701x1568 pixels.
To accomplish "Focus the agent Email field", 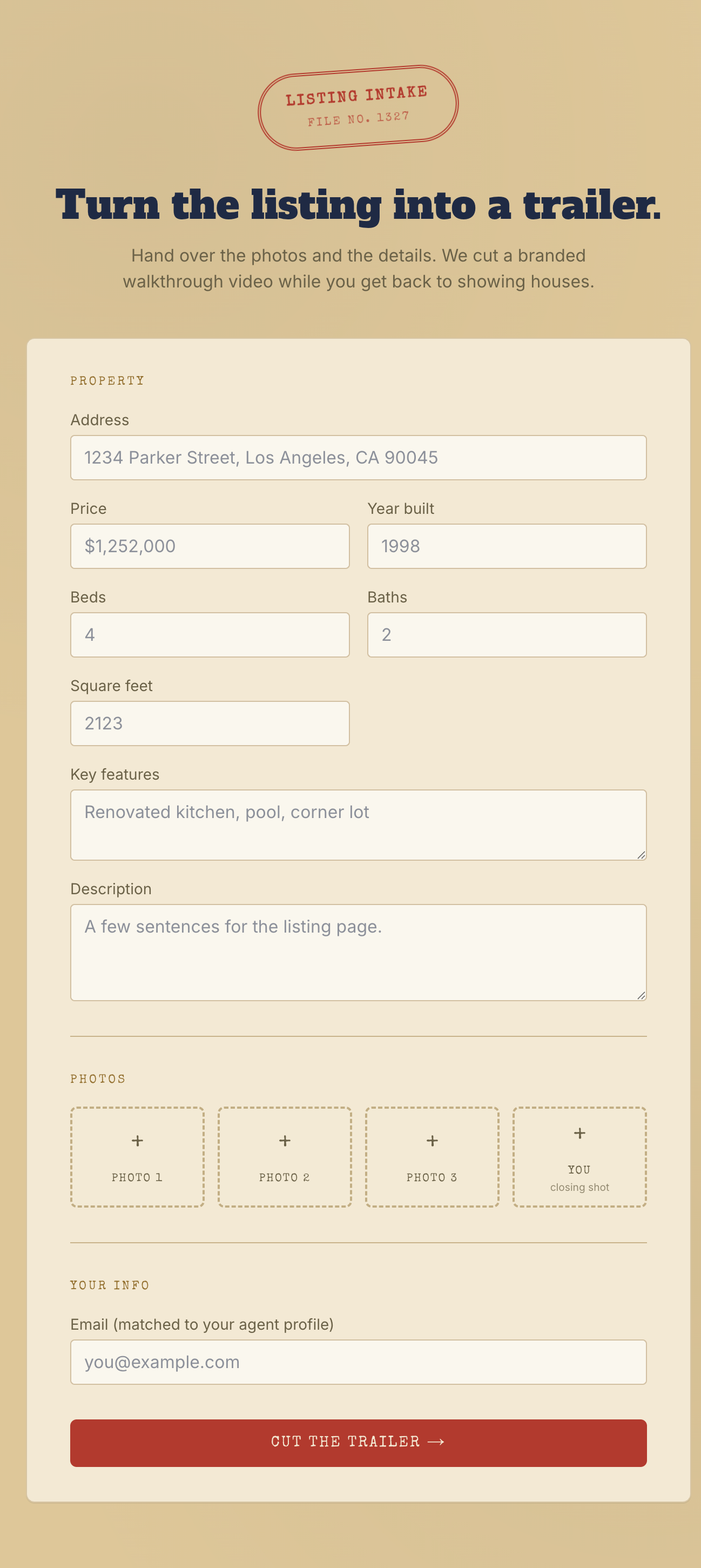I will click(359, 1362).
